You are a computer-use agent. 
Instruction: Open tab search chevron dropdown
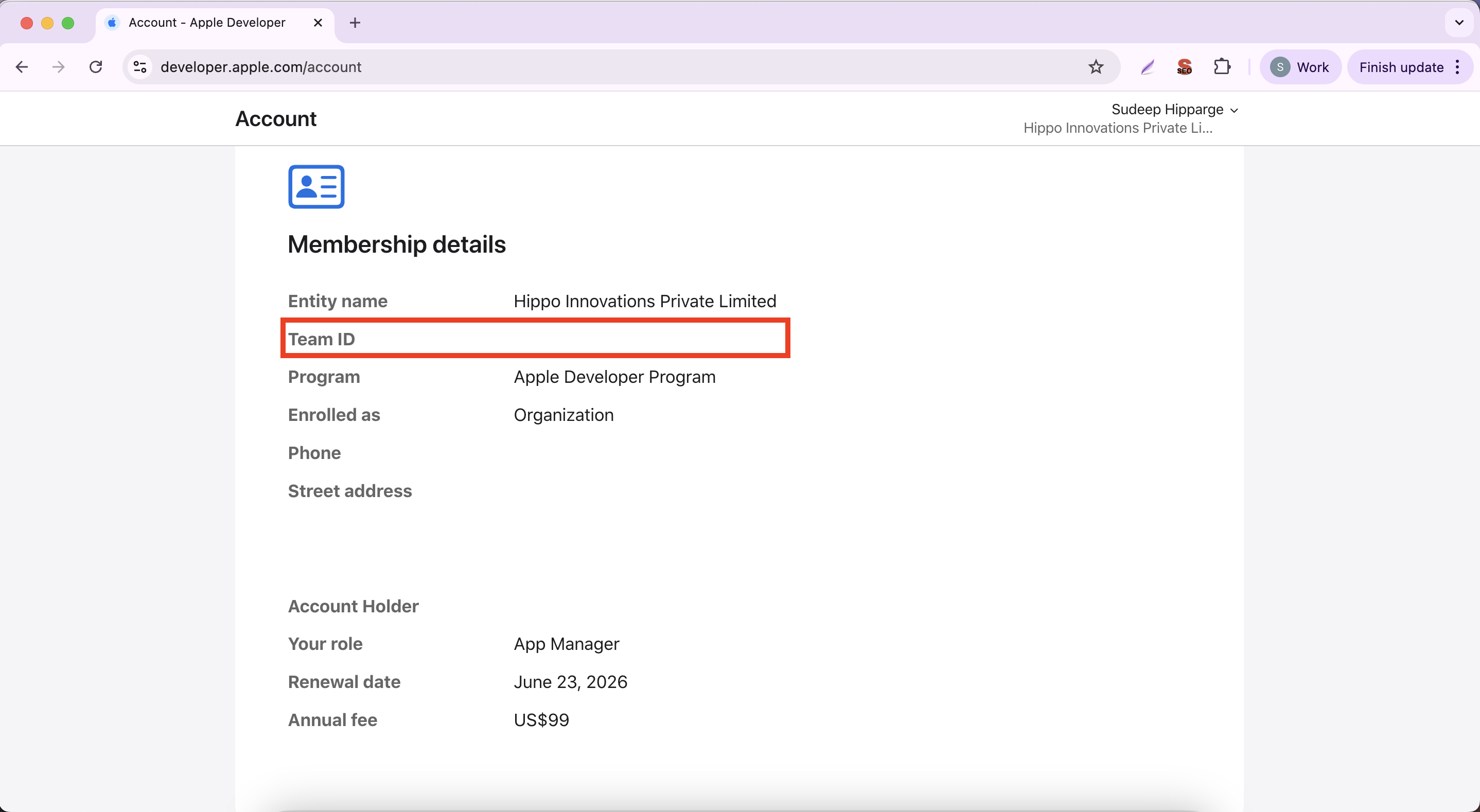[1459, 23]
